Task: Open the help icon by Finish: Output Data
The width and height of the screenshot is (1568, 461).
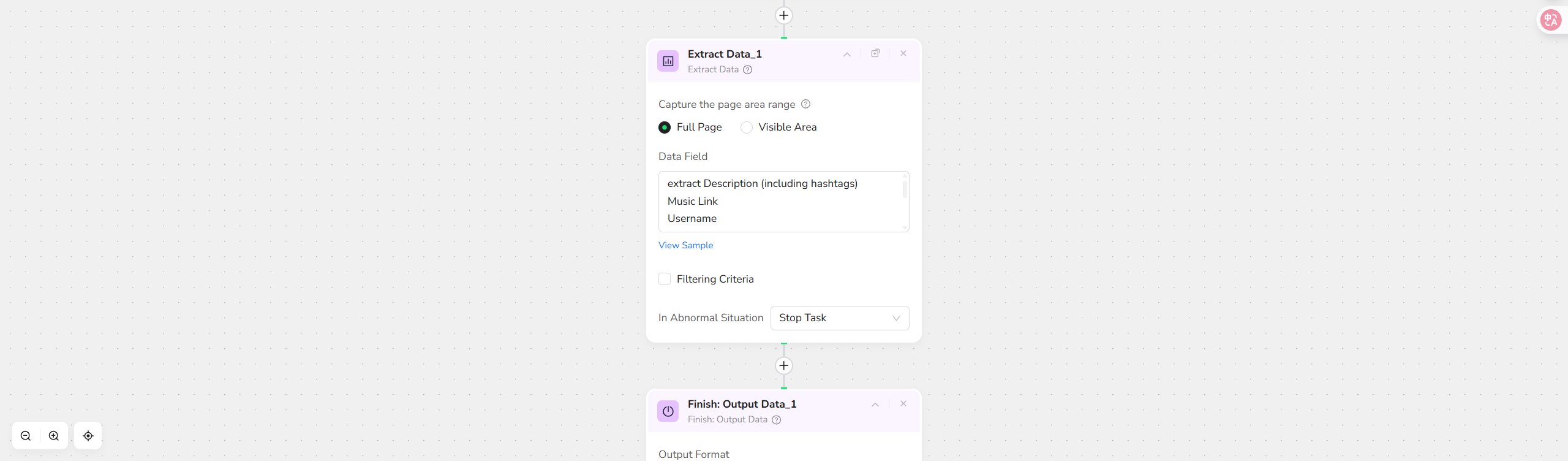Action: 776,420
